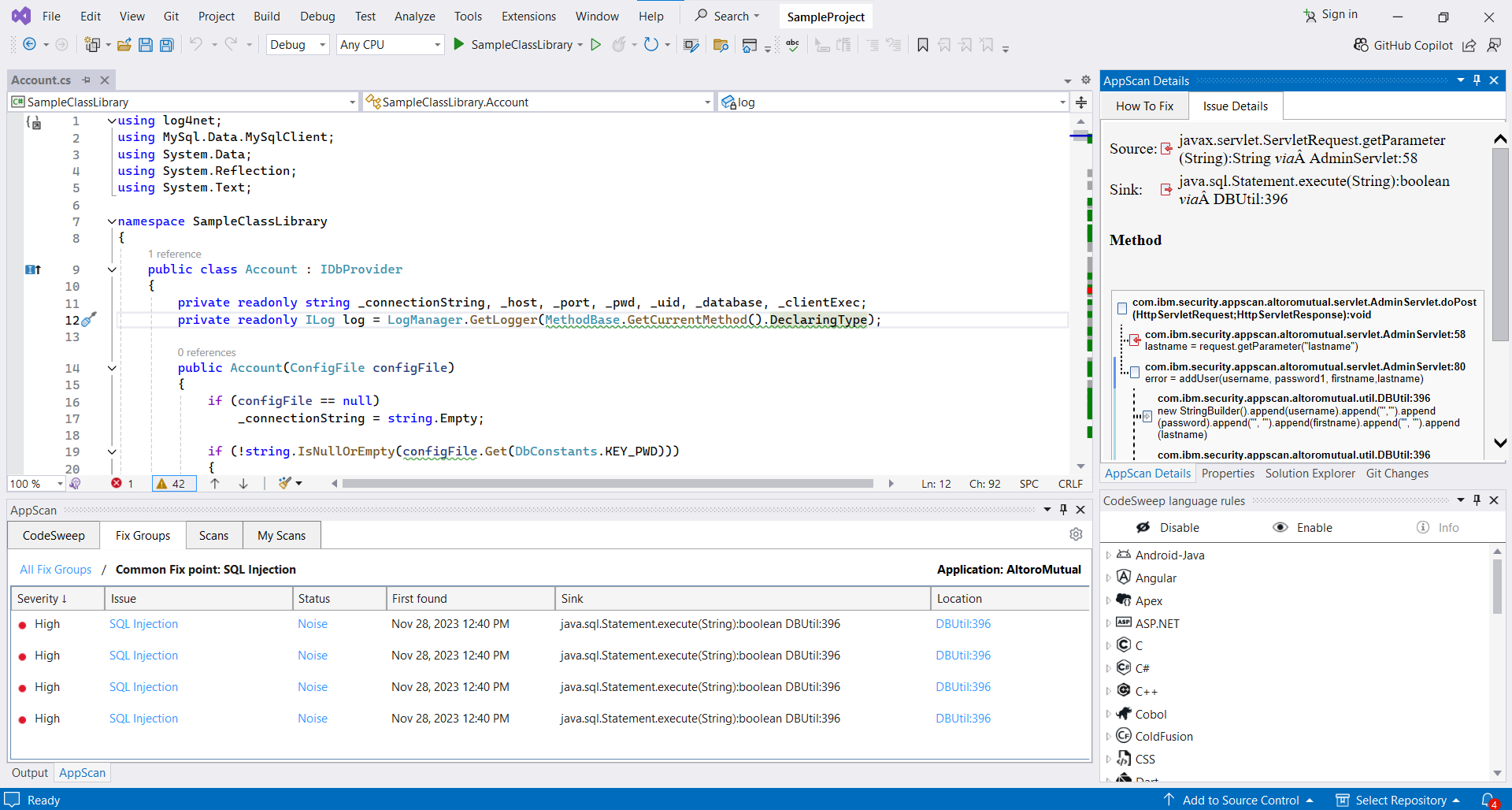
Task: Collapse the Account class region
Action: point(112,269)
